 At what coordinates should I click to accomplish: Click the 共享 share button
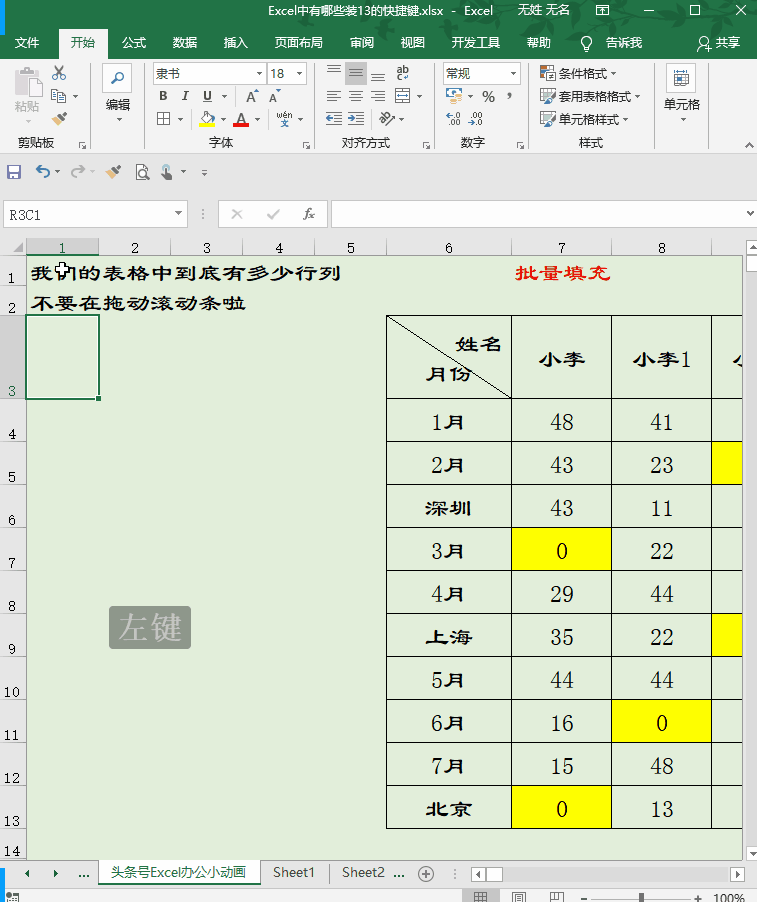[x=718, y=43]
